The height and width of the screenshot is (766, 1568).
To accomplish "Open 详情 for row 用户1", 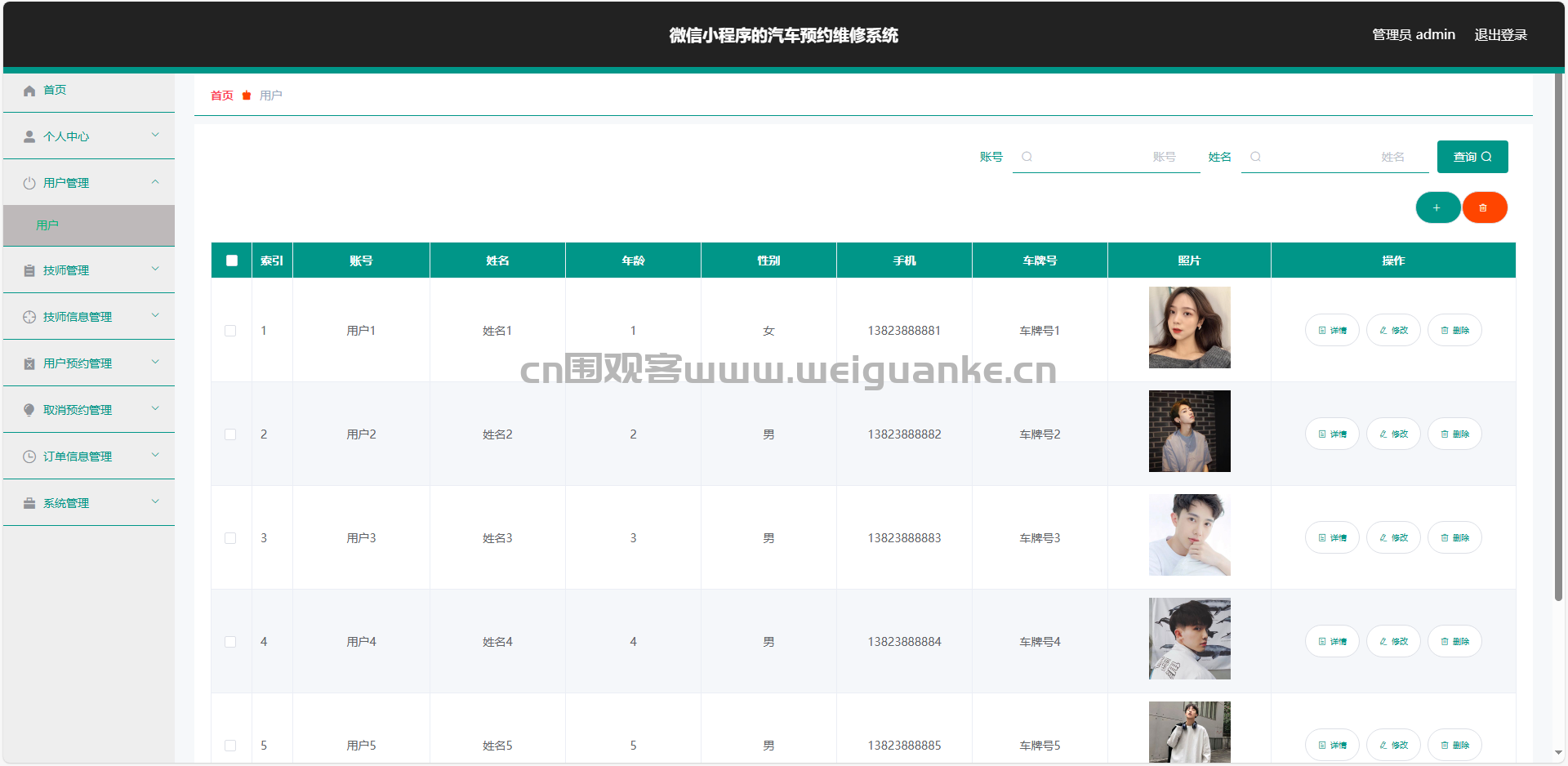I will (x=1332, y=331).
